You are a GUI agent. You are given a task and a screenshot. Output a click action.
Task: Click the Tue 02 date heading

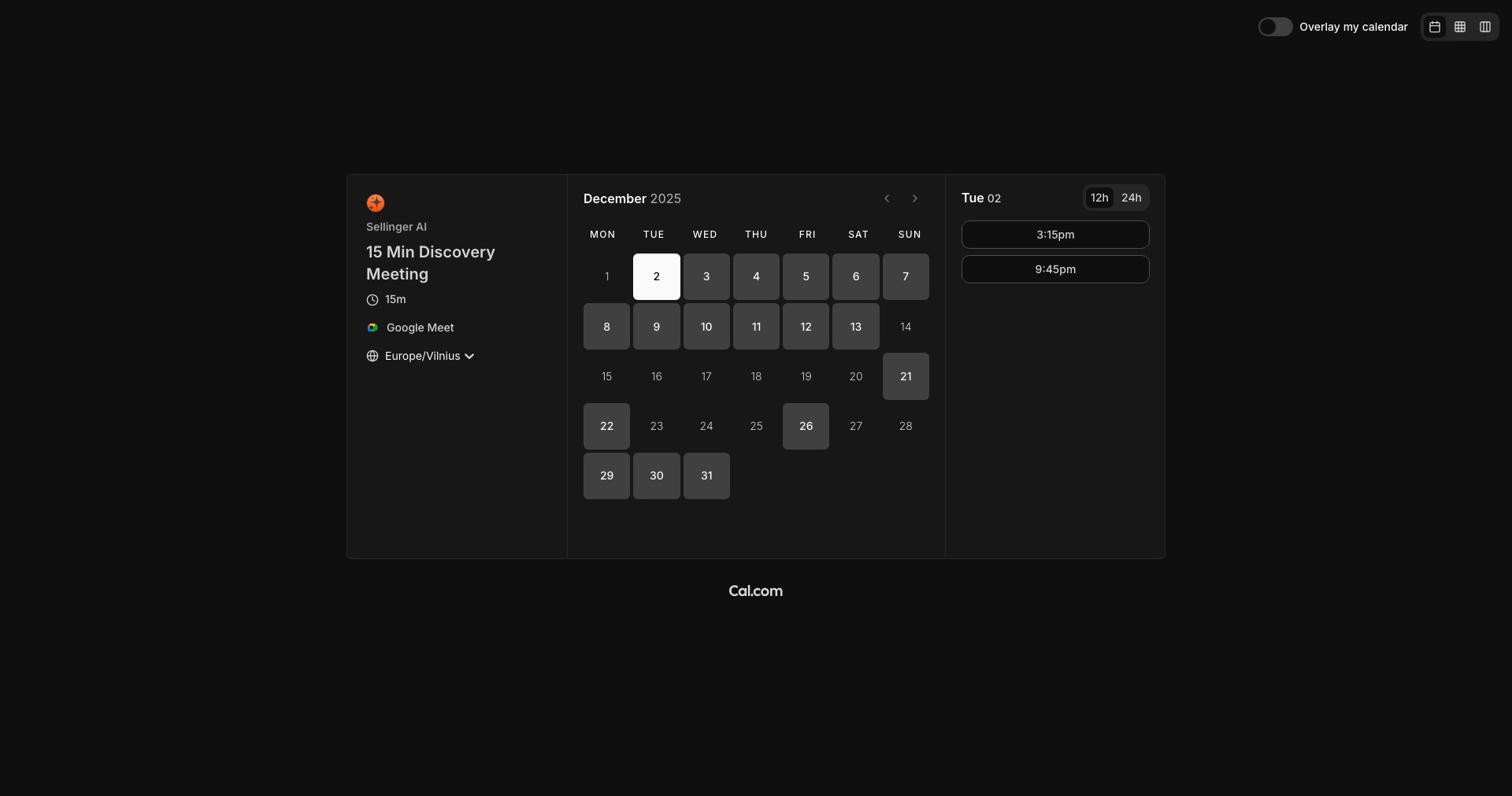coord(981,198)
